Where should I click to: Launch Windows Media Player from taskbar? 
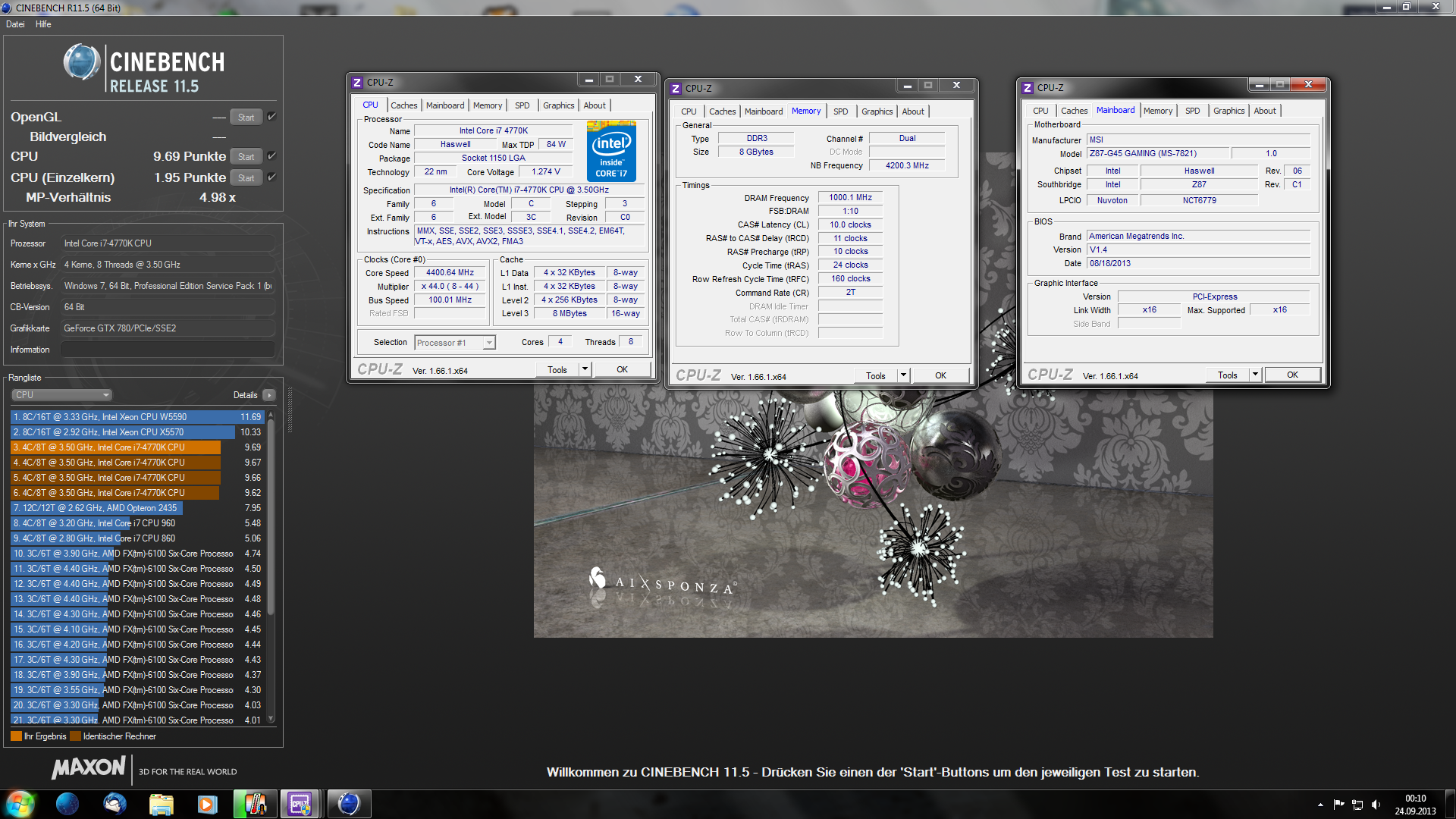[x=207, y=804]
